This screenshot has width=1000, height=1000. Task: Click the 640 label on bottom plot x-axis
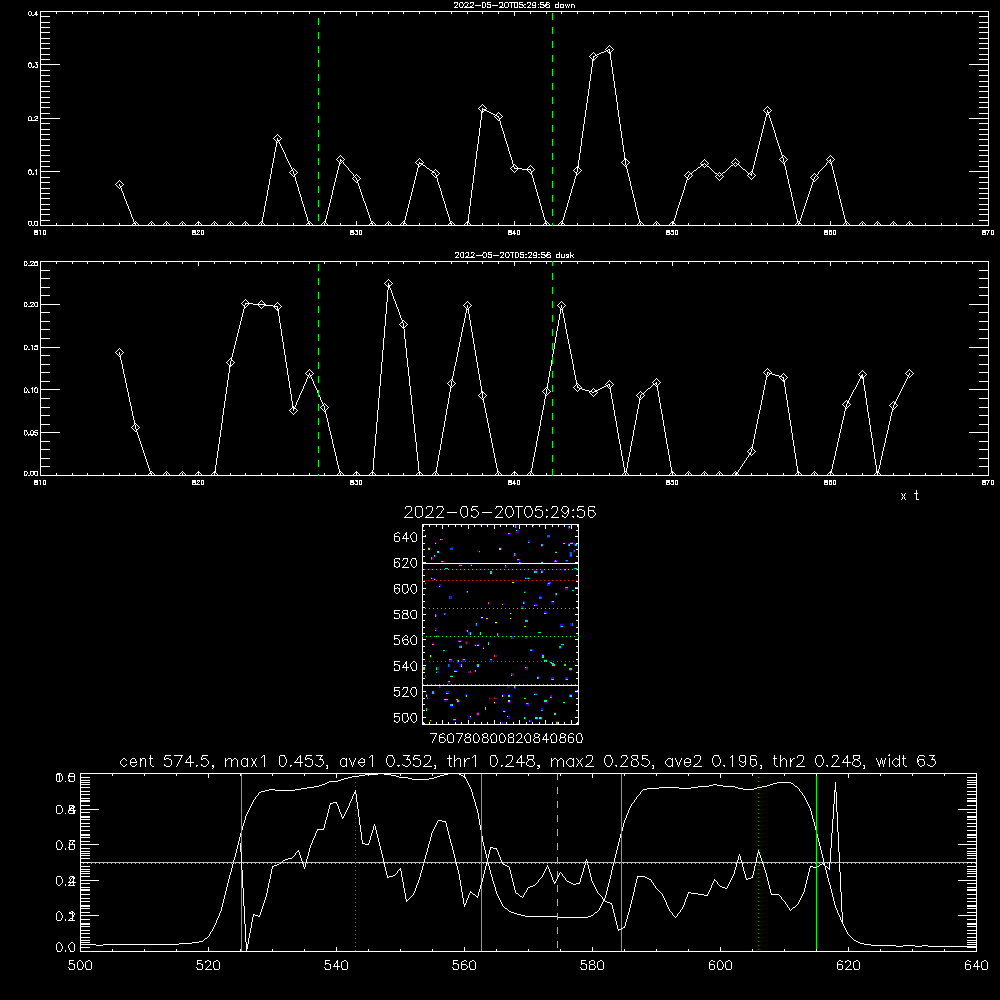[976, 966]
